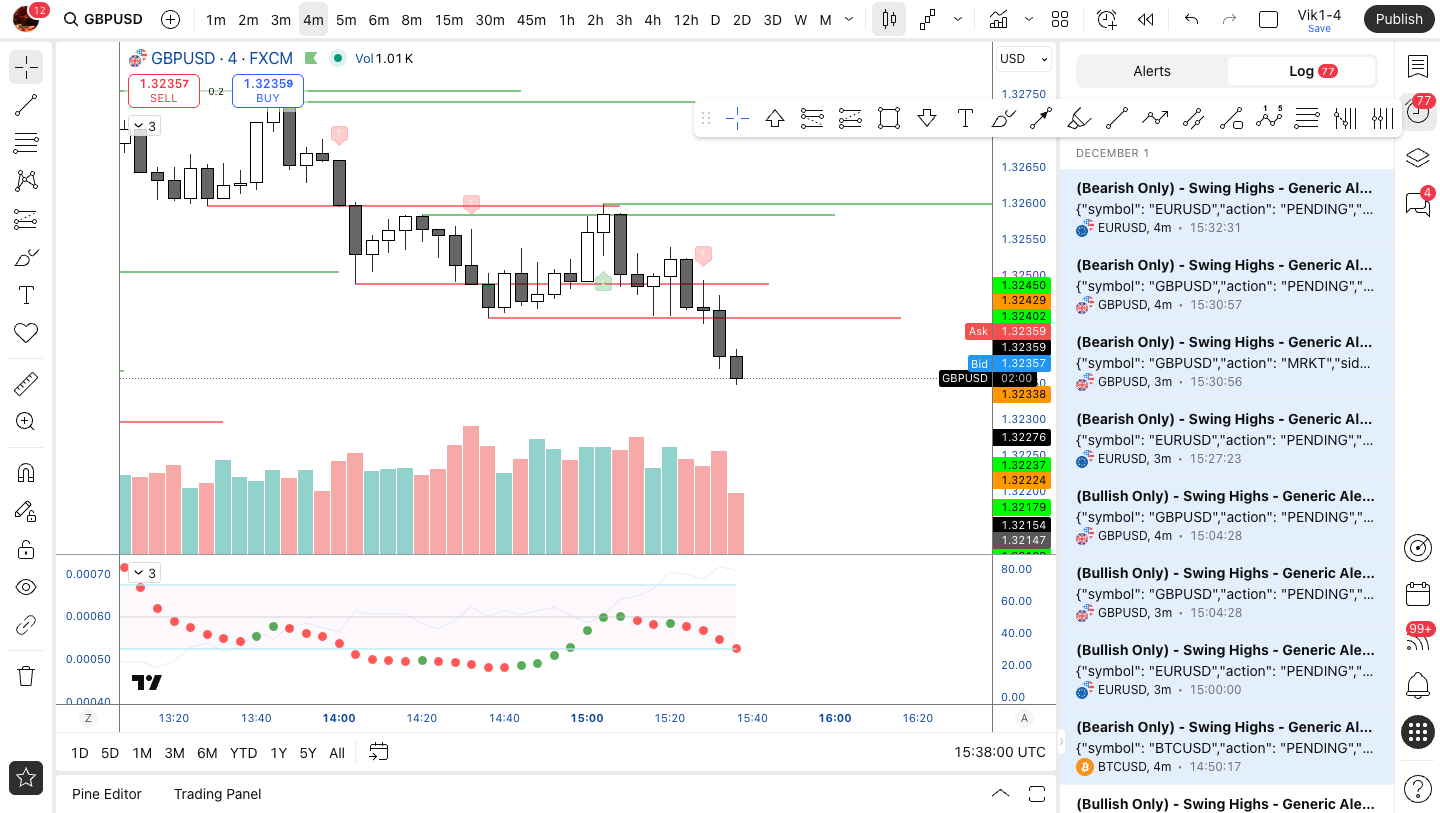The height and width of the screenshot is (813, 1440).
Task: Open the BTCUSD 4m 14:50:17 log entry
Action: (1226, 747)
